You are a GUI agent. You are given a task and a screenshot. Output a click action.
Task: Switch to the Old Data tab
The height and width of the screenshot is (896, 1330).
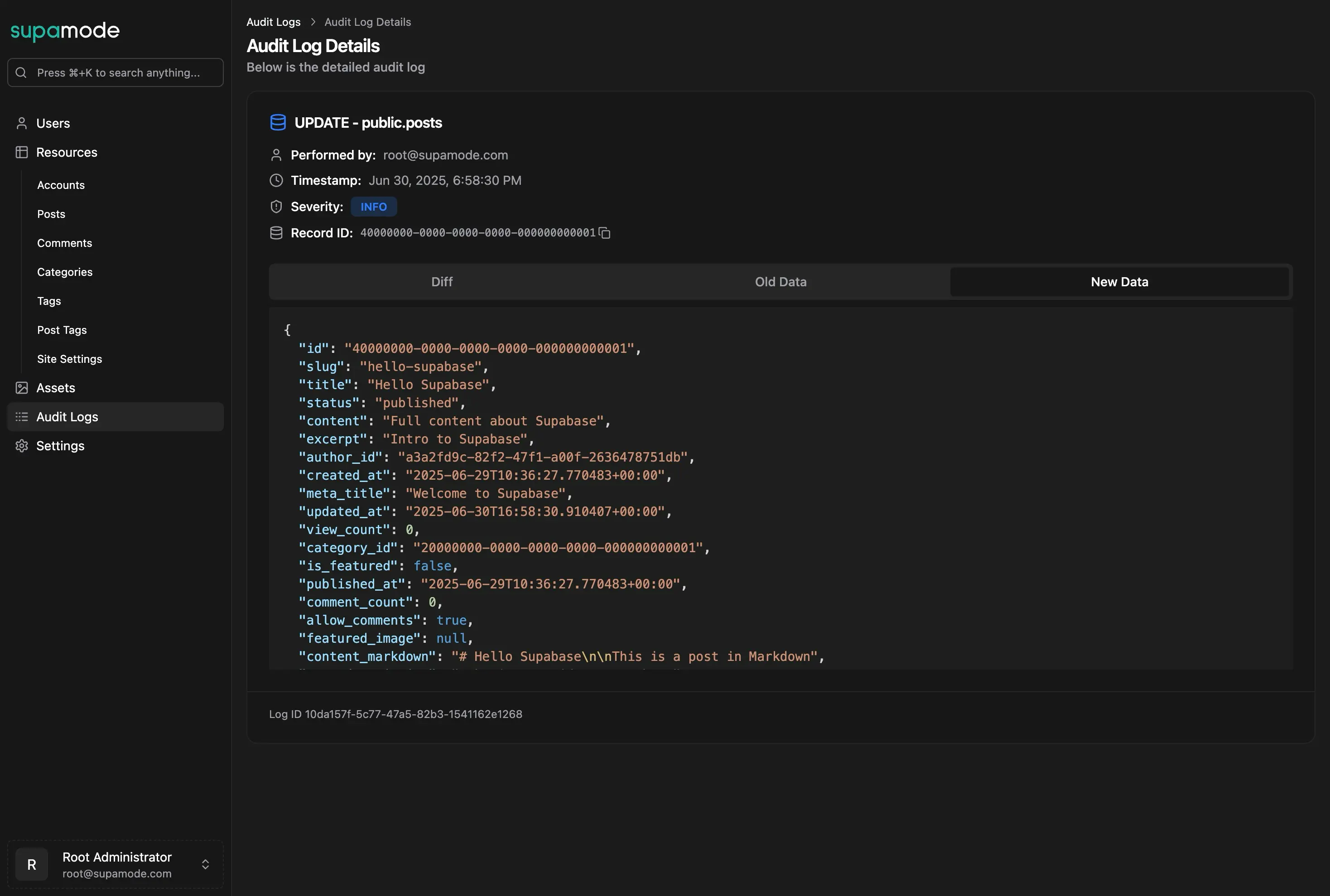(x=781, y=281)
